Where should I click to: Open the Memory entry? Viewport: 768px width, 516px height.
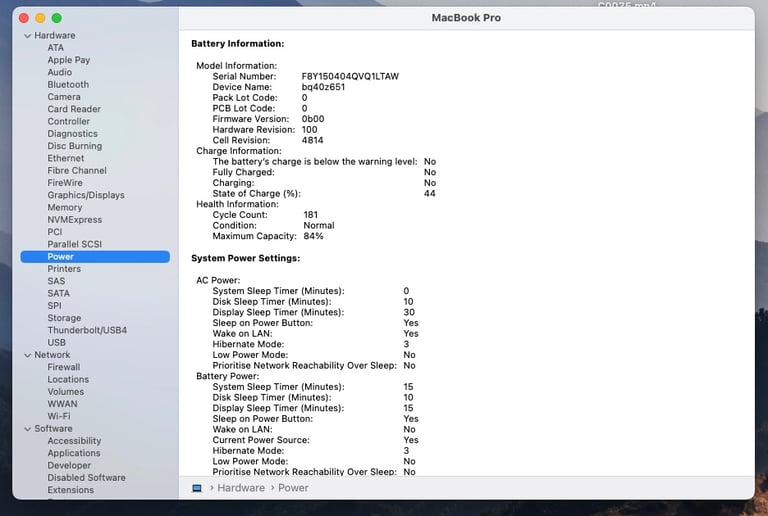[65, 207]
